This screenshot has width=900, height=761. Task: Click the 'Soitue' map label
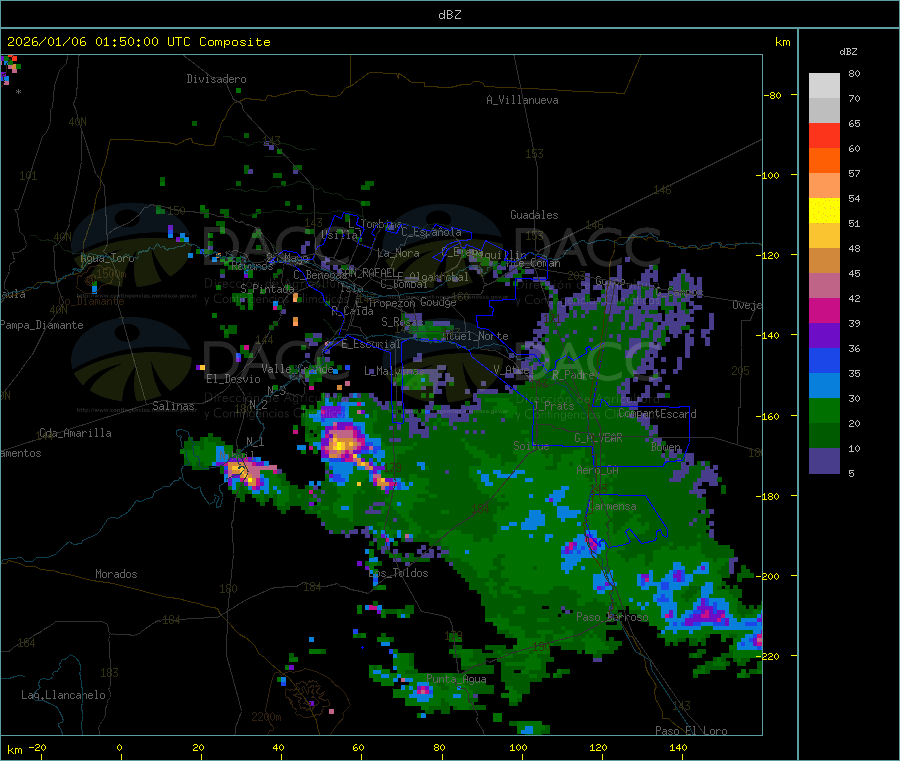tap(531, 445)
